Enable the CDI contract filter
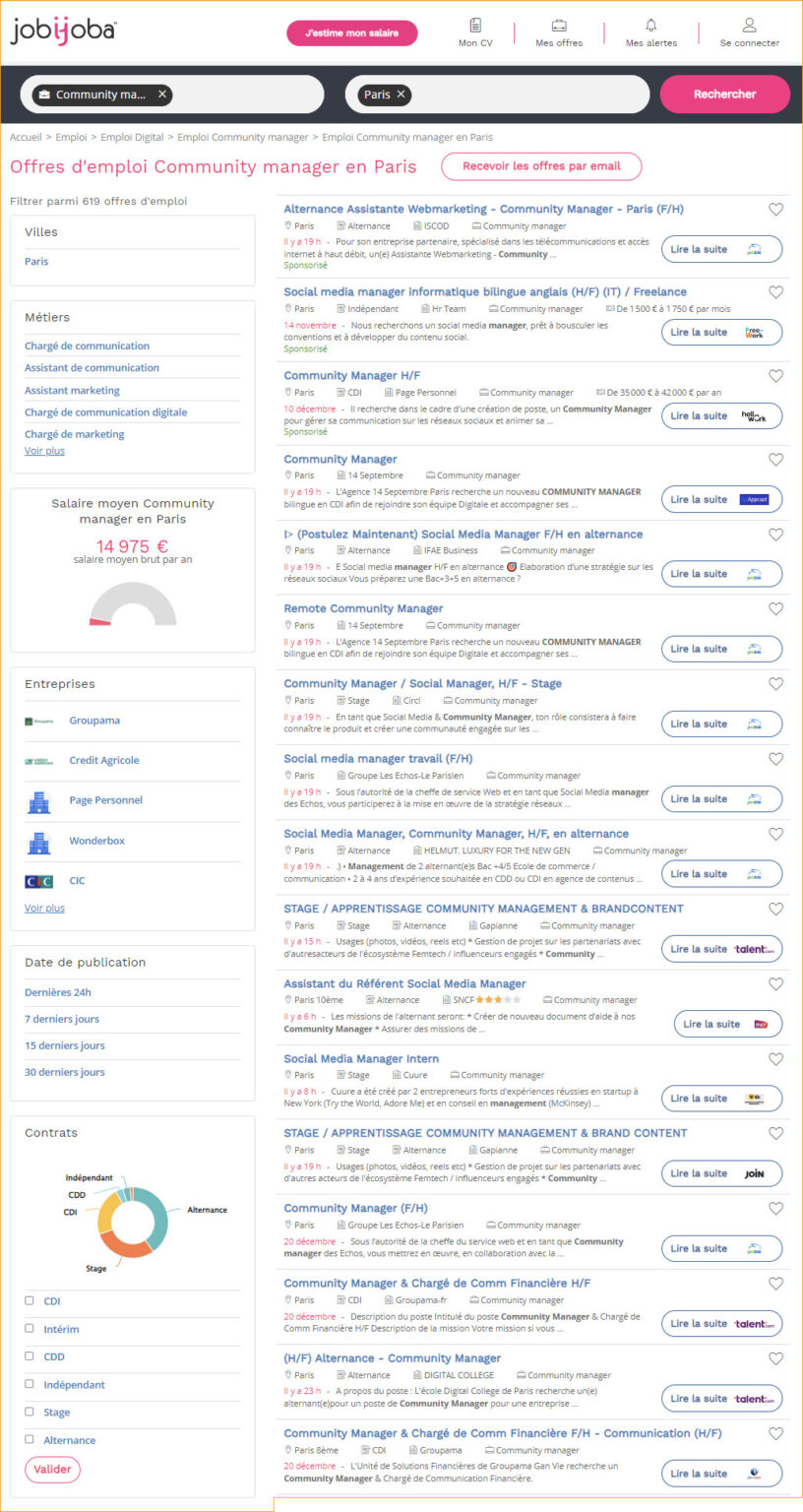The height and width of the screenshot is (1512, 803). tap(30, 1301)
